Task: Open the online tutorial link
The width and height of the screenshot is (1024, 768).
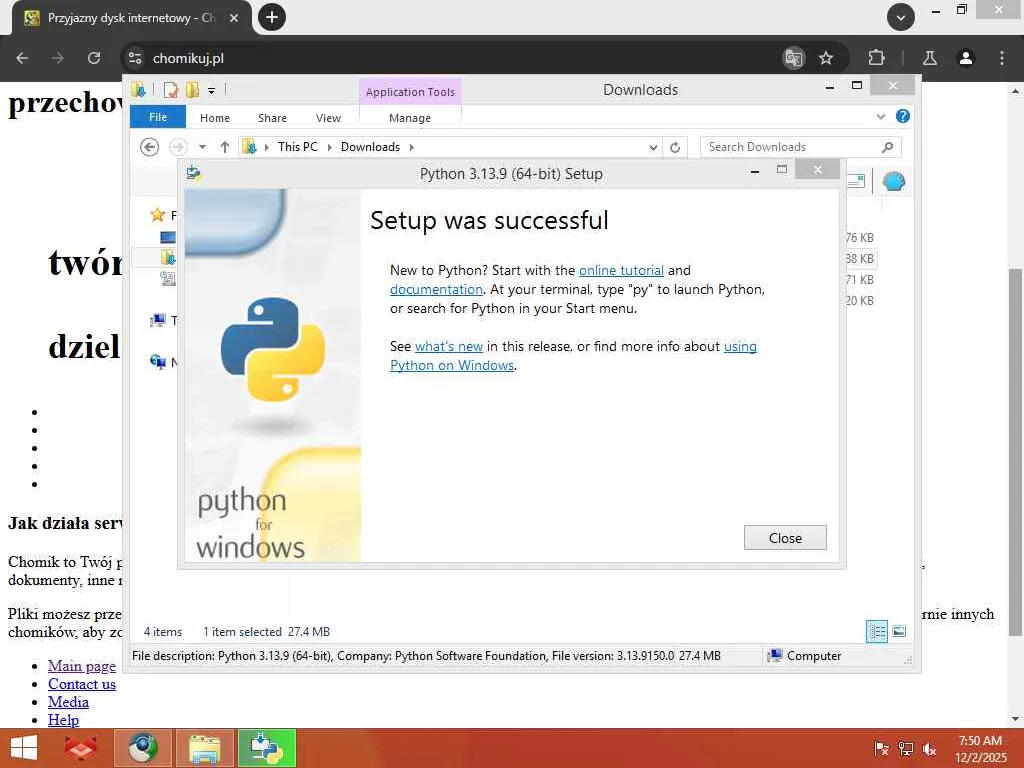Action: click(x=621, y=270)
